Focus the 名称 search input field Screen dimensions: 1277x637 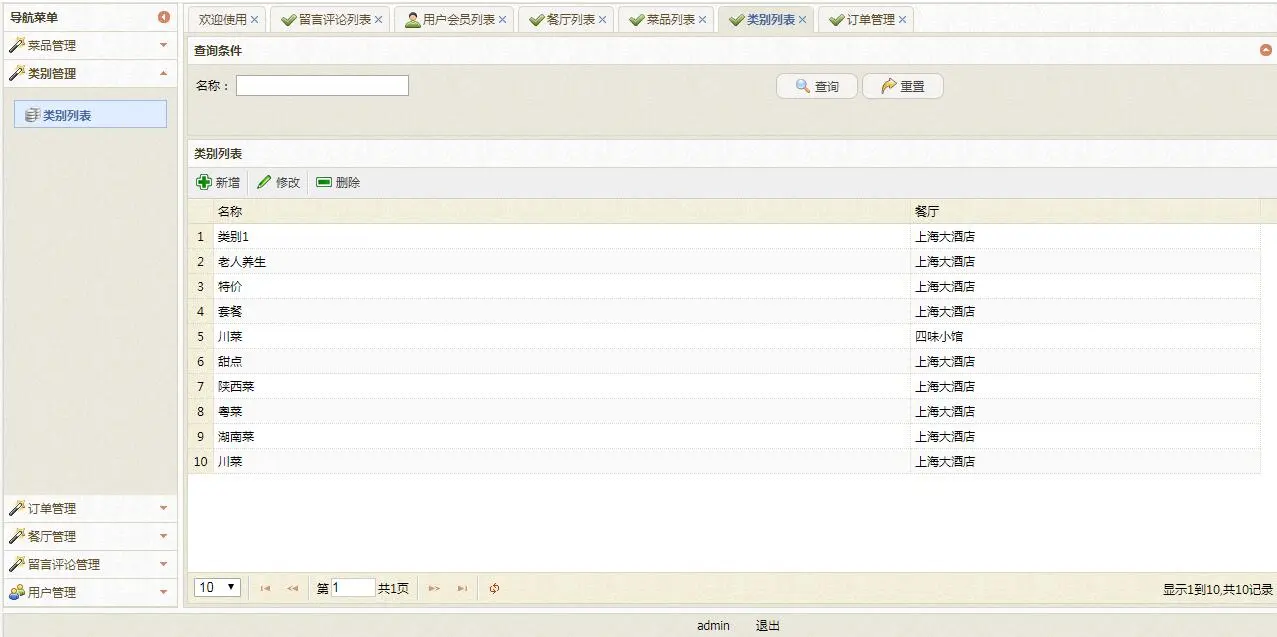[x=322, y=86]
